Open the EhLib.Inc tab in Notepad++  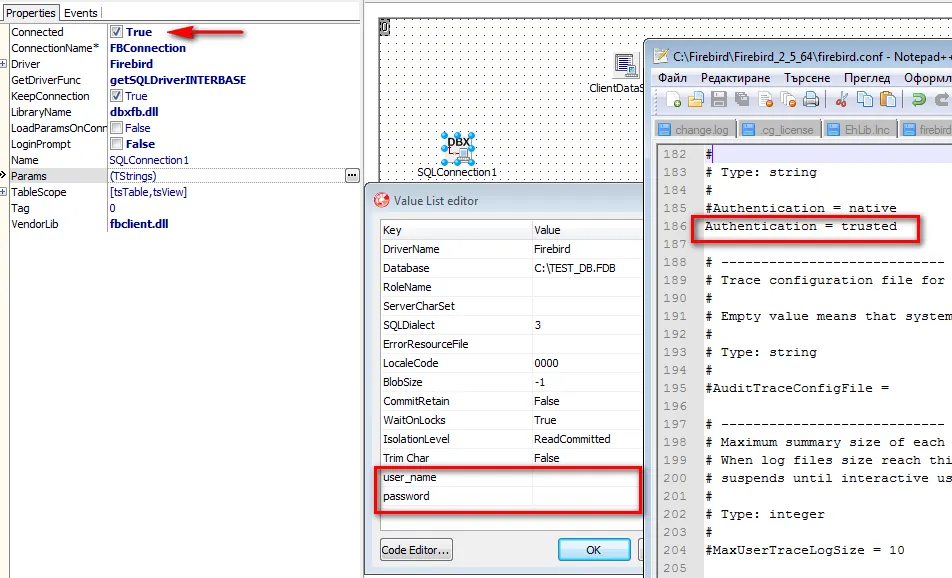(861, 129)
